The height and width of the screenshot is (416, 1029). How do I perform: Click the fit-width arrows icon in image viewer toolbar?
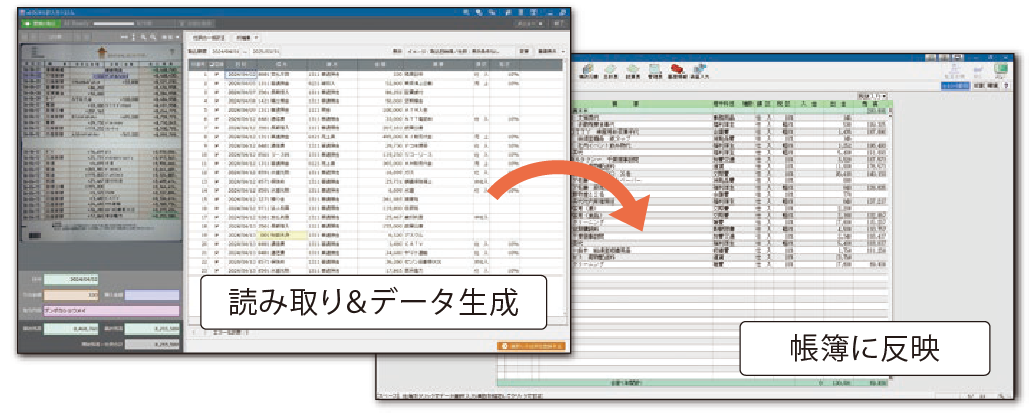coord(125,37)
